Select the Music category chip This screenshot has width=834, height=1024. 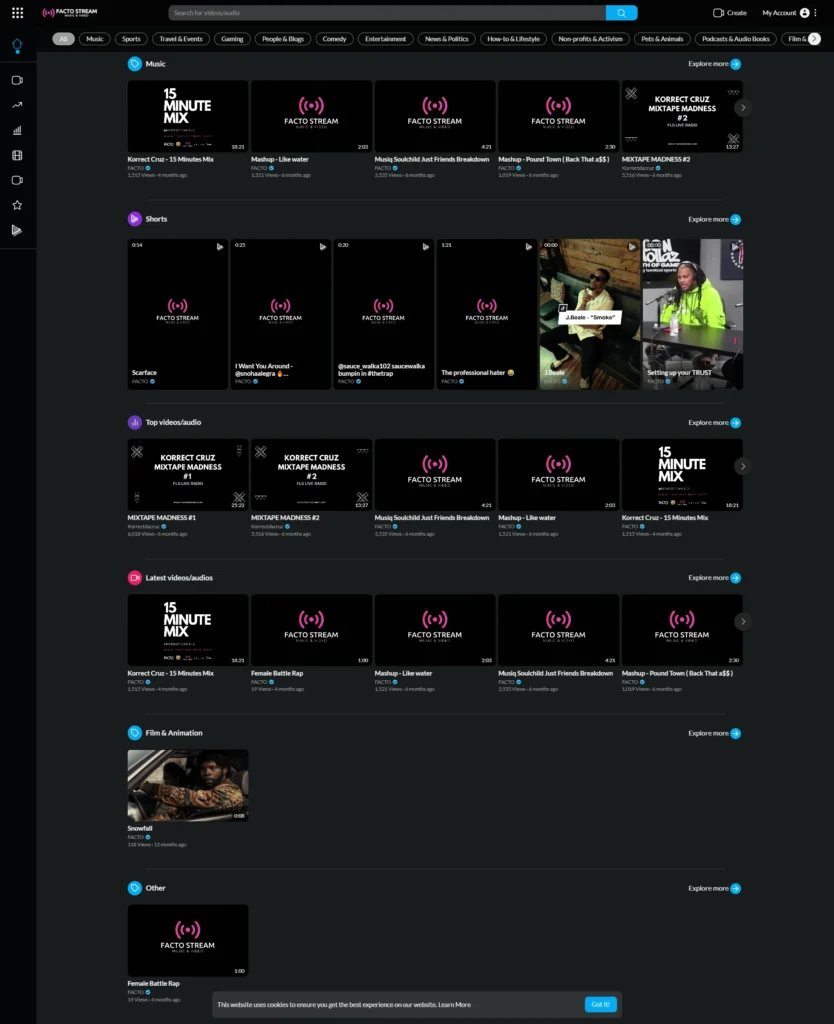(95, 39)
